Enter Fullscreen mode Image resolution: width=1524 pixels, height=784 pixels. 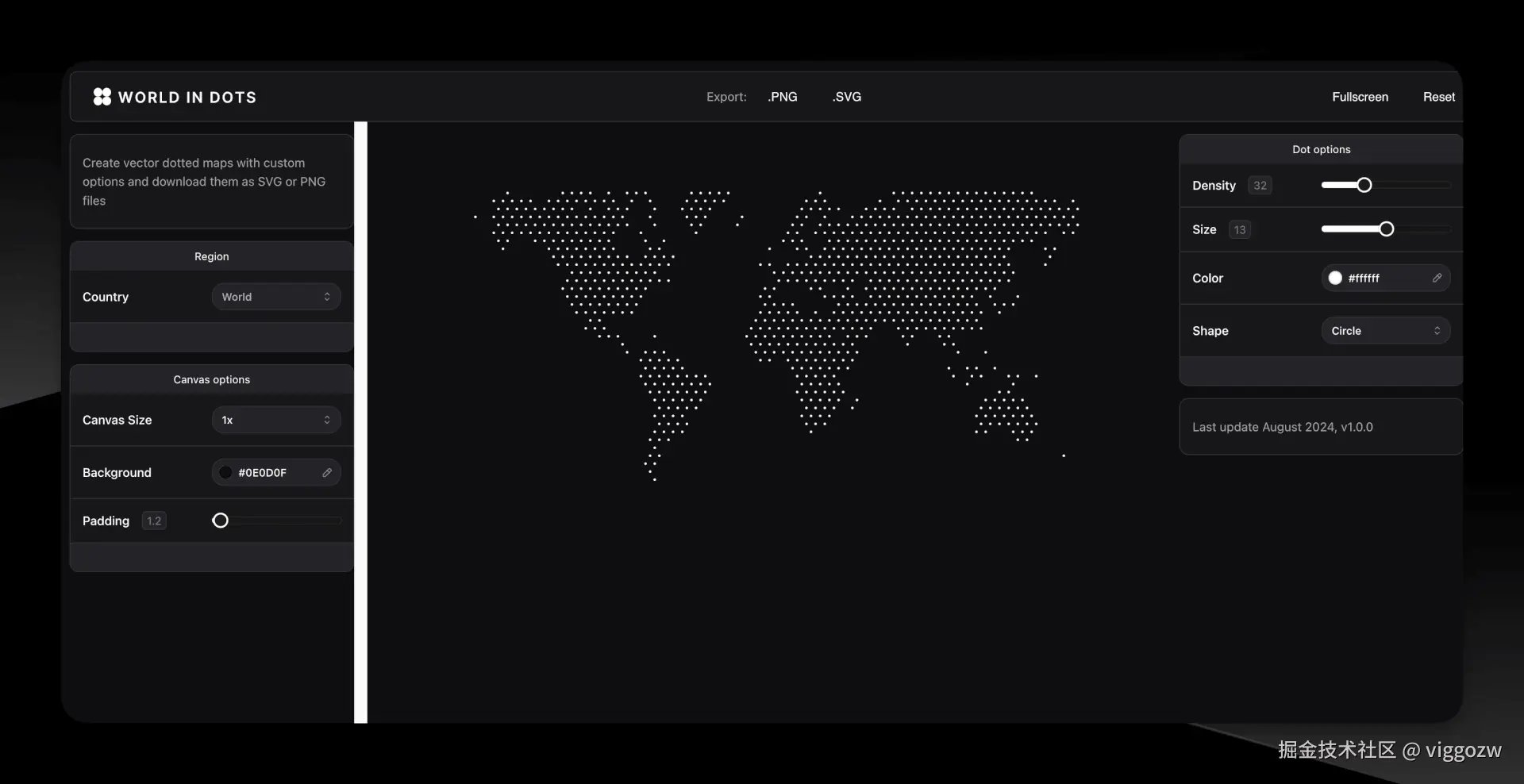point(1359,96)
